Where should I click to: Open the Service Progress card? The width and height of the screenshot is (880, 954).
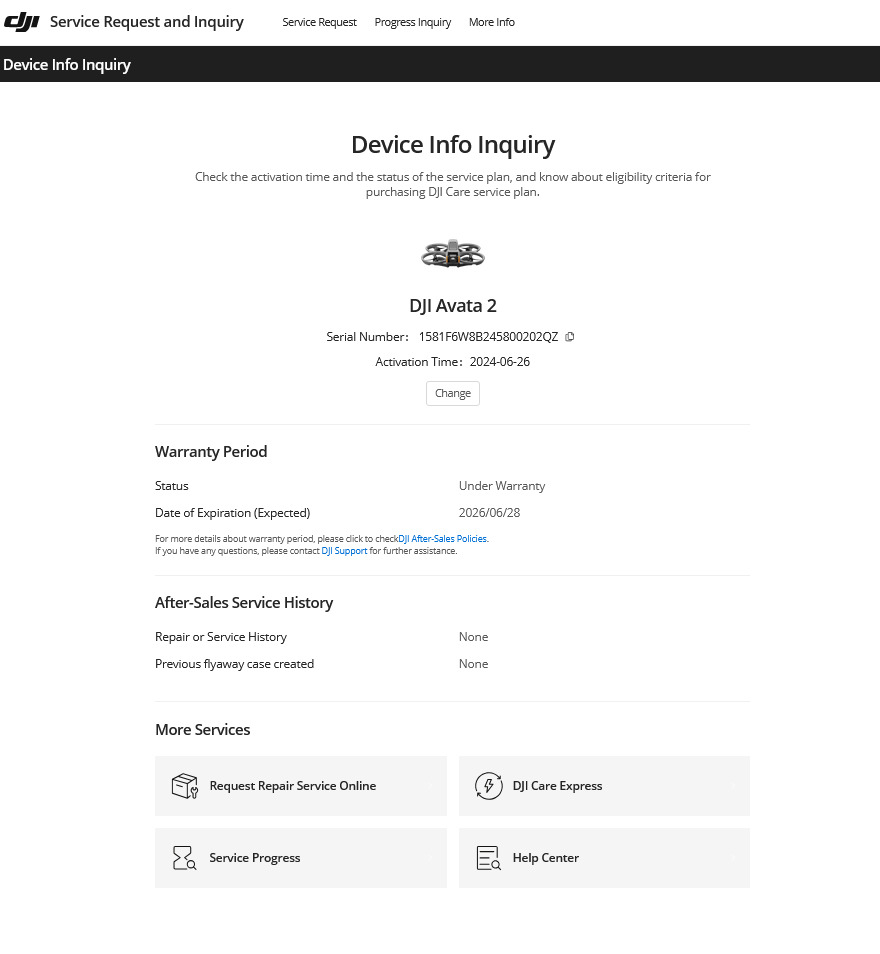pos(301,857)
